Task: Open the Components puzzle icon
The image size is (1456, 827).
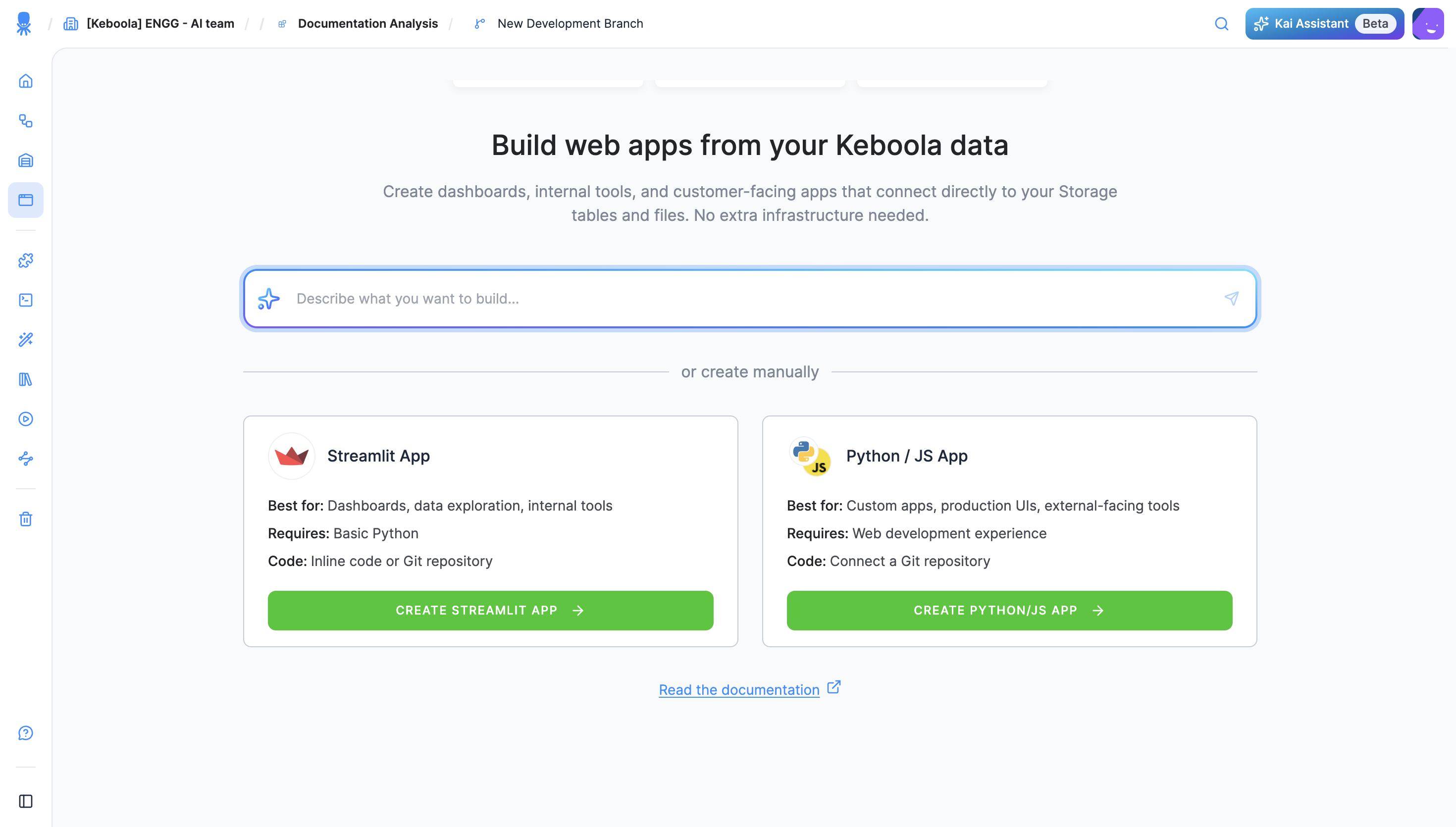Action: (x=26, y=260)
